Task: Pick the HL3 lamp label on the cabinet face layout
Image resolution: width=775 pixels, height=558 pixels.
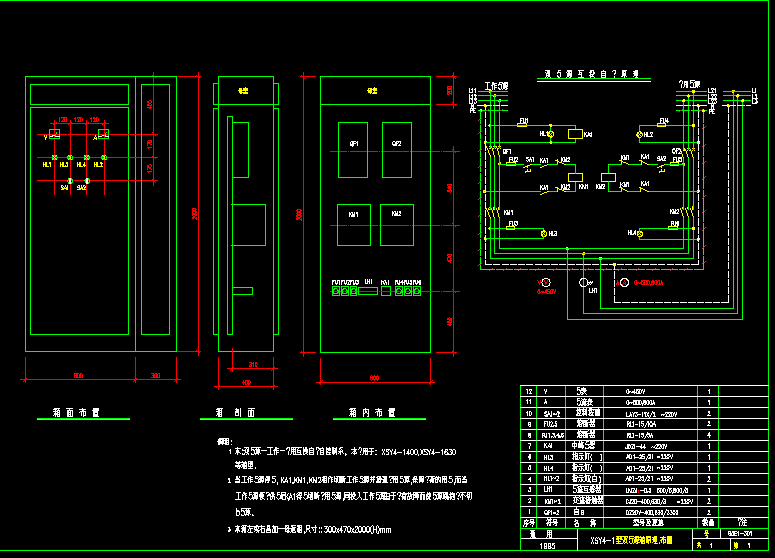Action: point(64,165)
